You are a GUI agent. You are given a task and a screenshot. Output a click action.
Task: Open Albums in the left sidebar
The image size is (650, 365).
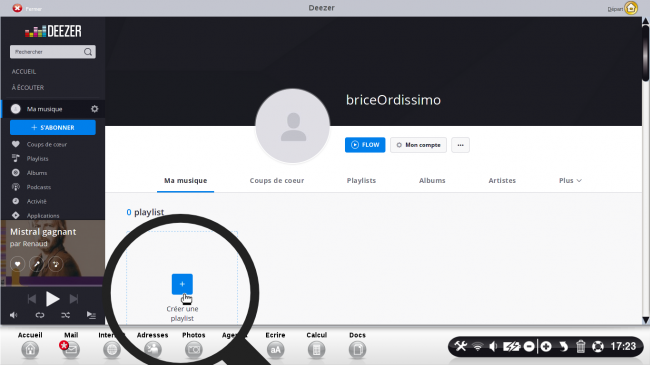pos(37,173)
